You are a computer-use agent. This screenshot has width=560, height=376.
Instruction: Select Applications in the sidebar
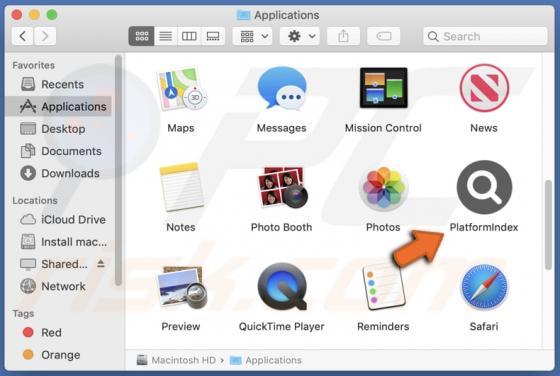pos(59,106)
